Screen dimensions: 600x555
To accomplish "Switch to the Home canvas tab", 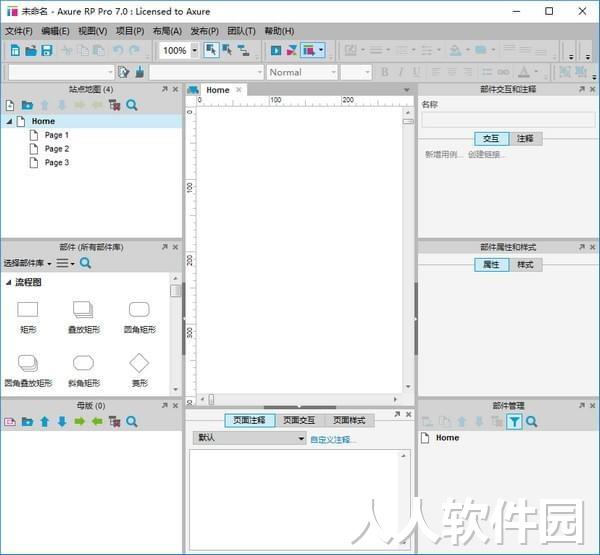I will [218, 90].
